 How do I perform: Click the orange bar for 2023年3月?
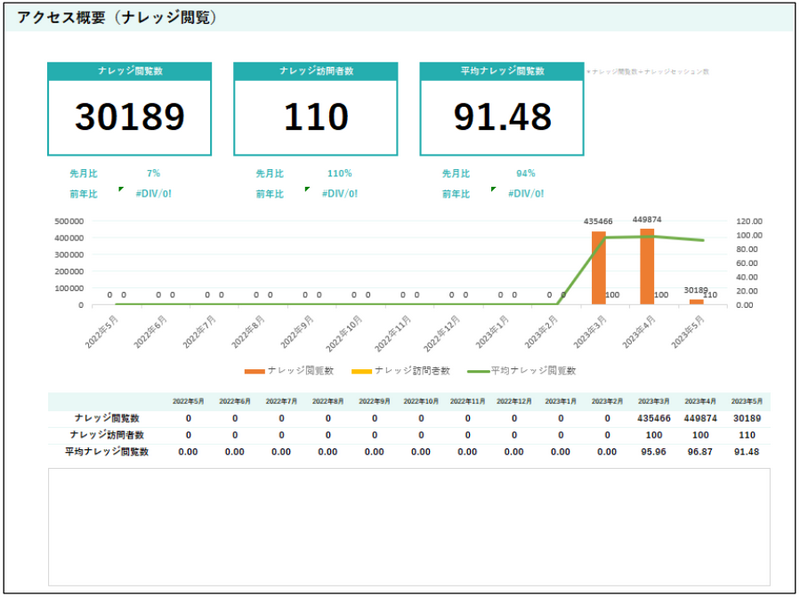[x=598, y=268]
